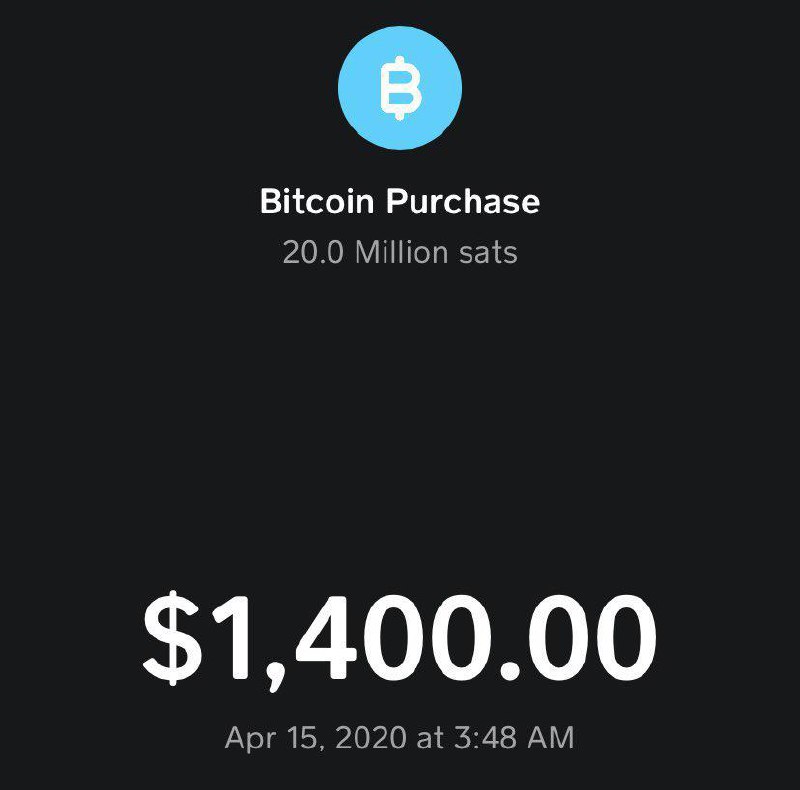Screen dimensions: 800x790
Task: Click the Apr 15, 2020 date text
Action: (316, 738)
